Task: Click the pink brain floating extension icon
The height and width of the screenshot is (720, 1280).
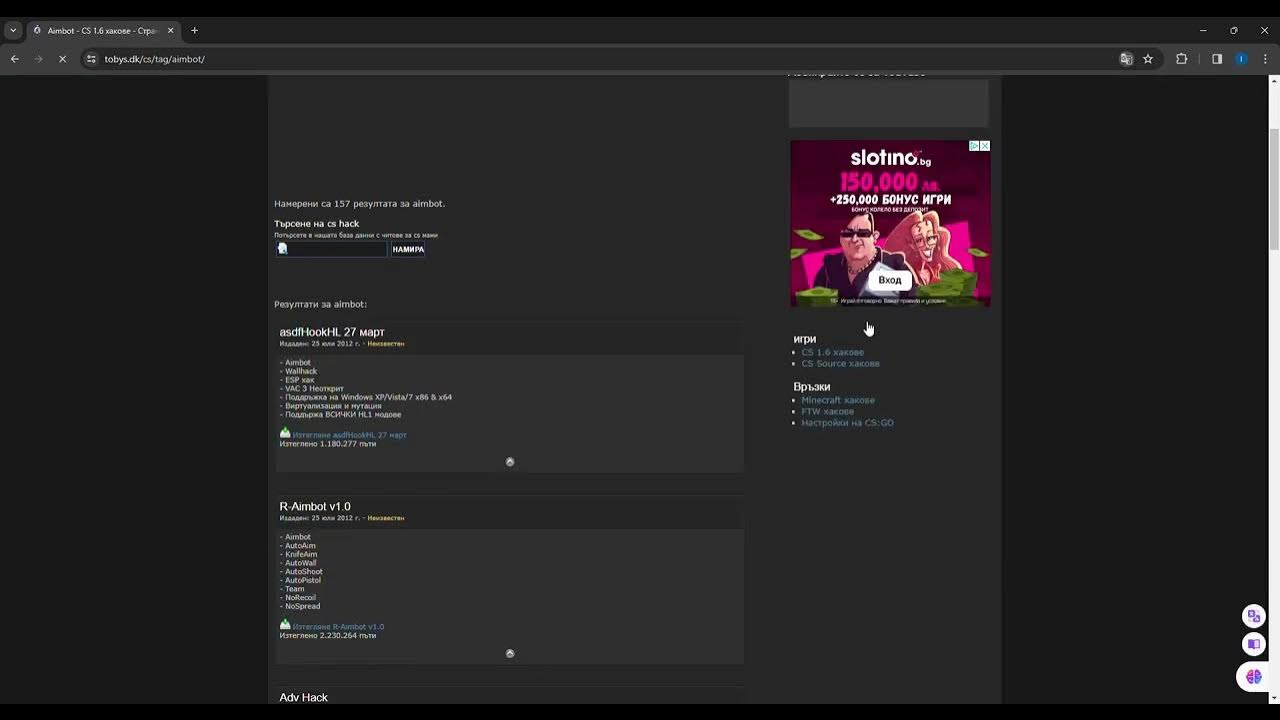Action: tap(1254, 677)
